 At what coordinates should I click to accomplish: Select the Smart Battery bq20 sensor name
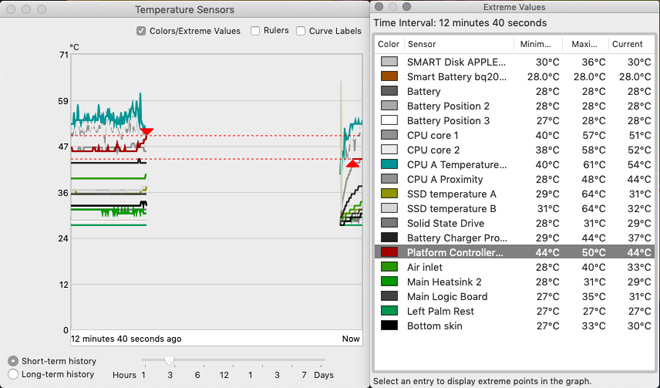(457, 77)
